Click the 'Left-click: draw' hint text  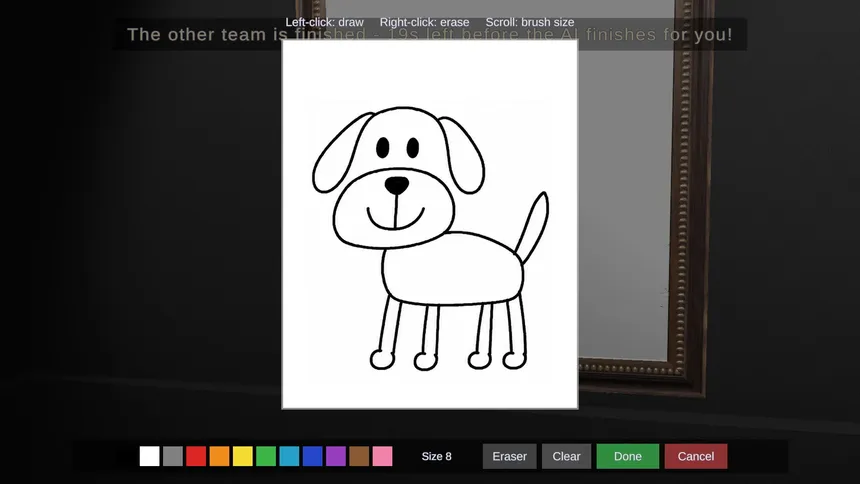[x=324, y=22]
